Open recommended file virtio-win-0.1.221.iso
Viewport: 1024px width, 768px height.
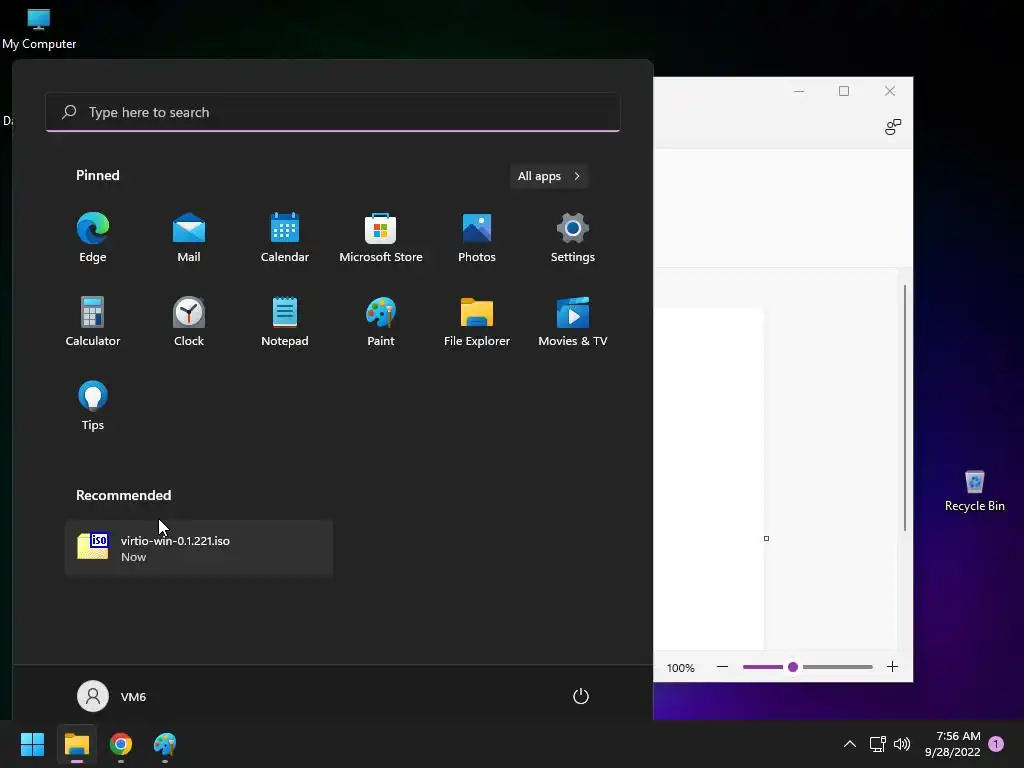click(x=199, y=549)
